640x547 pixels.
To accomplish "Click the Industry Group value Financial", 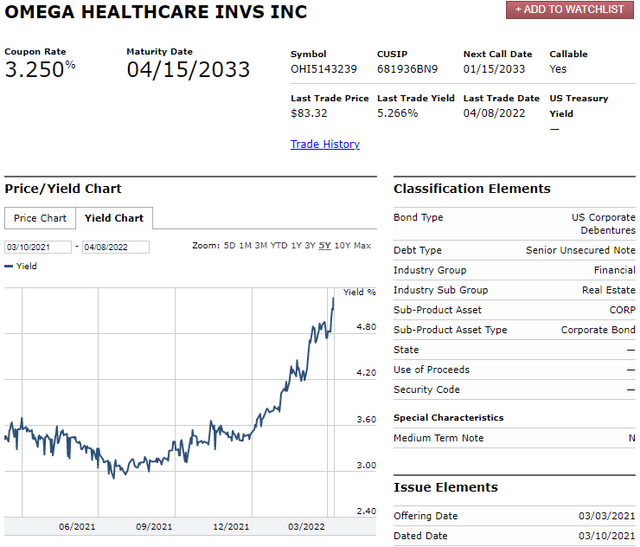I will (x=615, y=270).
